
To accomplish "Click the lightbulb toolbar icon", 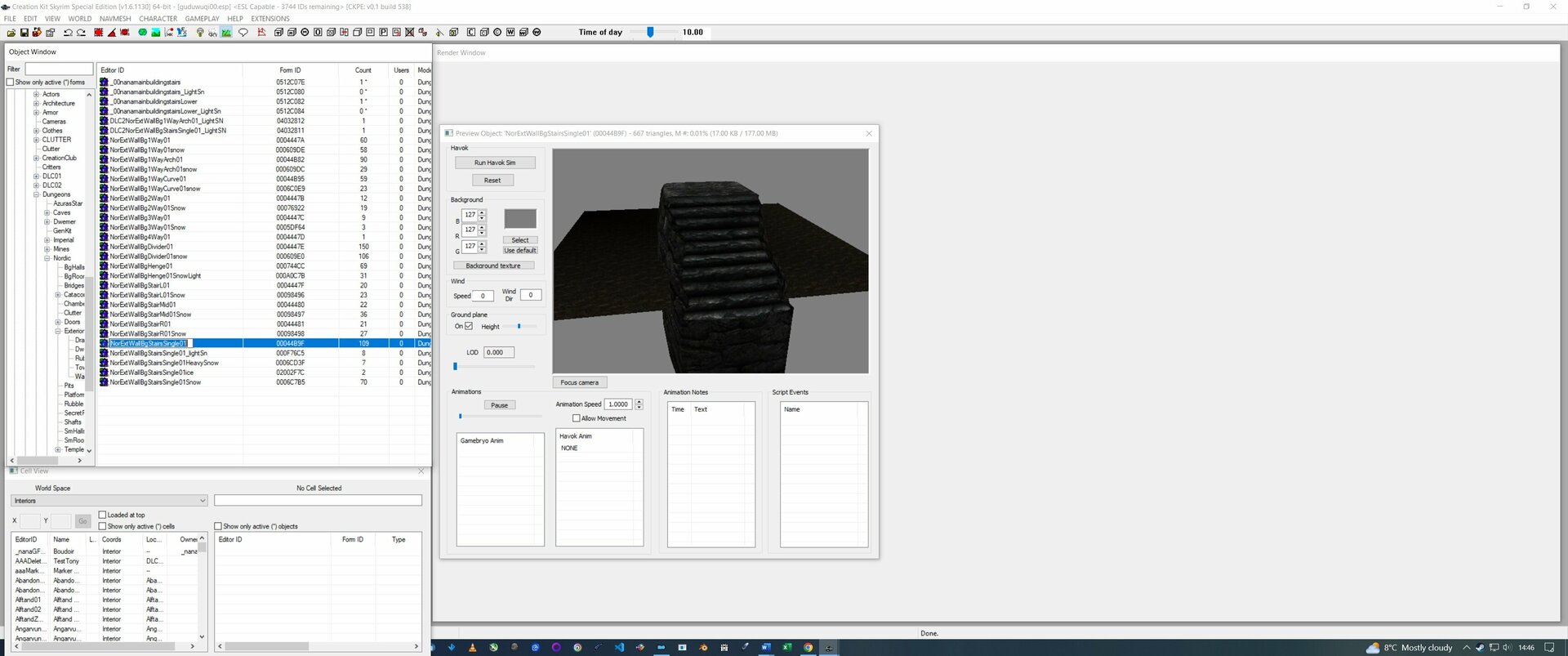I will coord(199,33).
